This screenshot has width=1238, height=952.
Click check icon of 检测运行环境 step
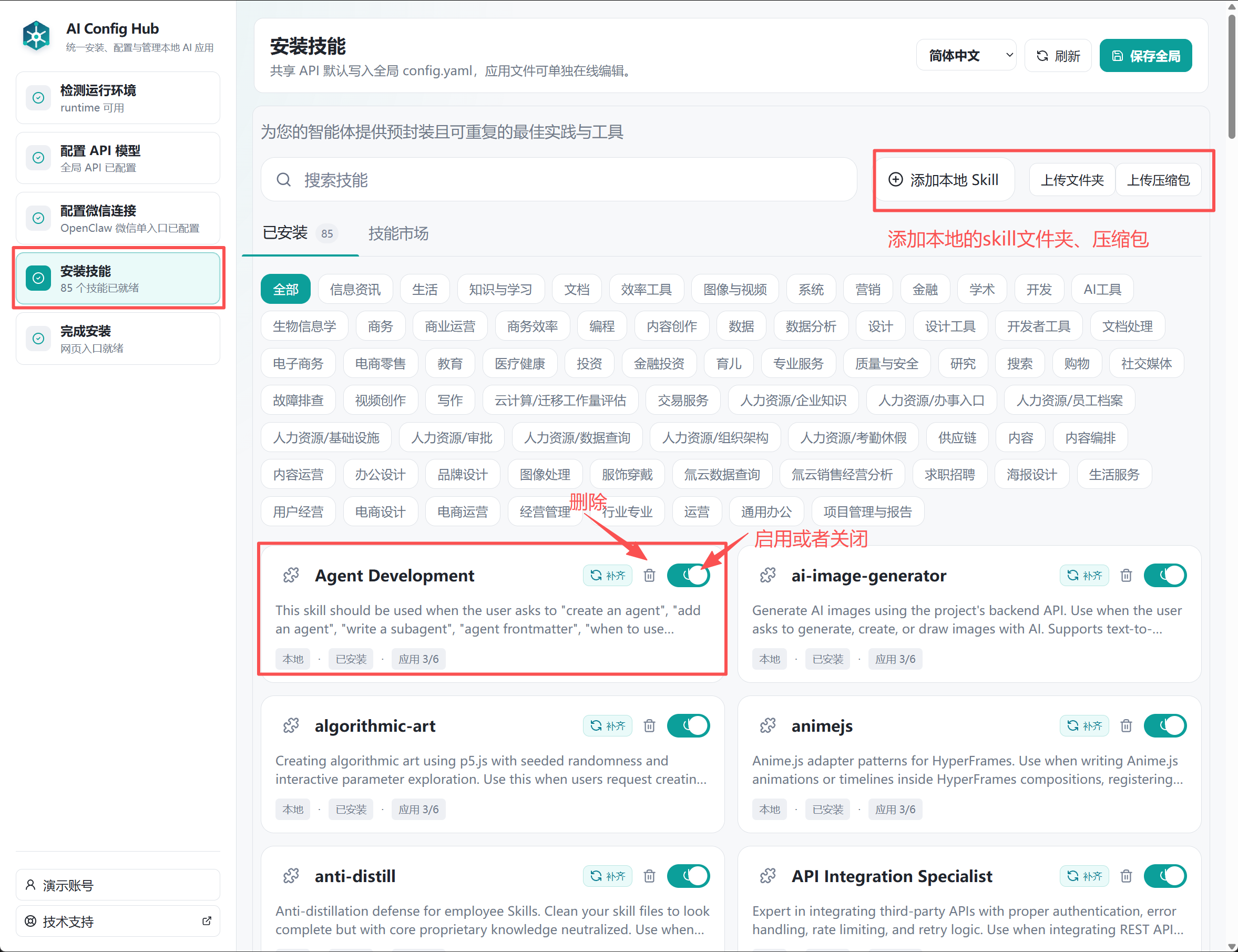tap(38, 98)
